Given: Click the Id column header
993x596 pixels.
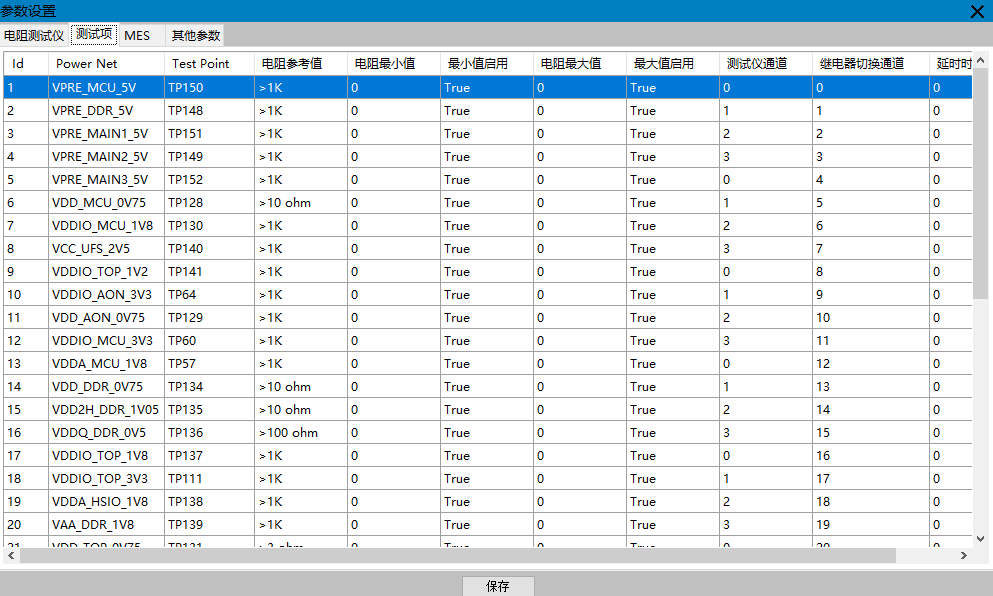Looking at the screenshot, I should pos(26,63).
